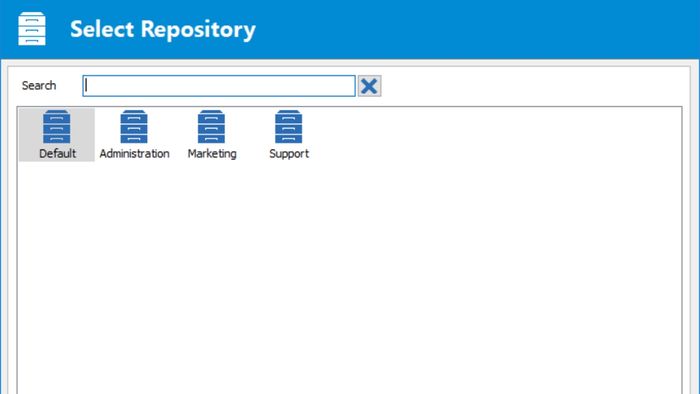Click the Administration label text
The width and height of the screenshot is (700, 394).
[x=134, y=153]
